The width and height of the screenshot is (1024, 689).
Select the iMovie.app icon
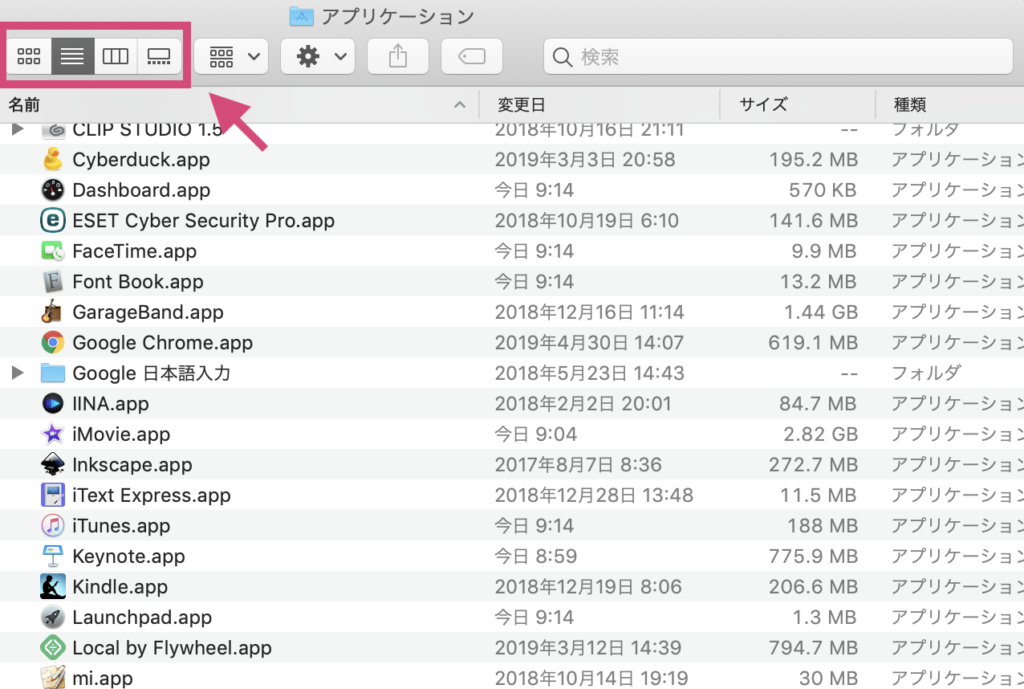pyautogui.click(x=53, y=434)
